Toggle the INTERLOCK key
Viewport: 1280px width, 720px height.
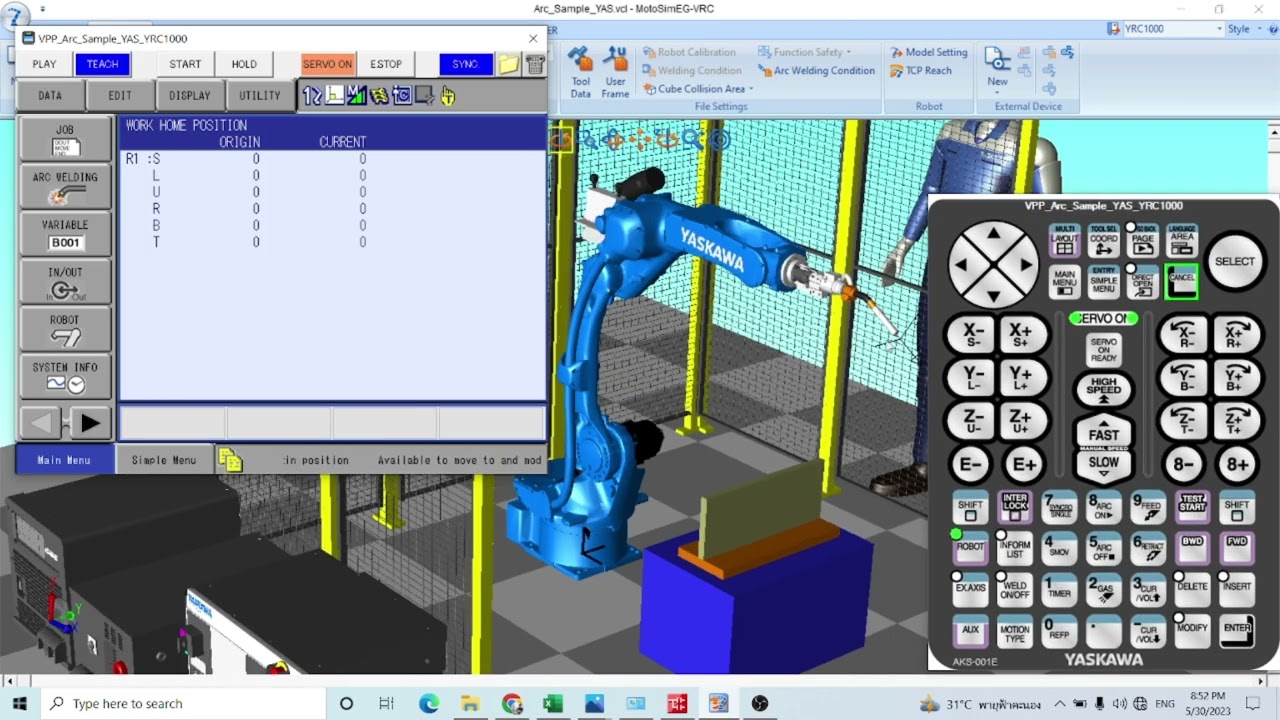pyautogui.click(x=1015, y=507)
